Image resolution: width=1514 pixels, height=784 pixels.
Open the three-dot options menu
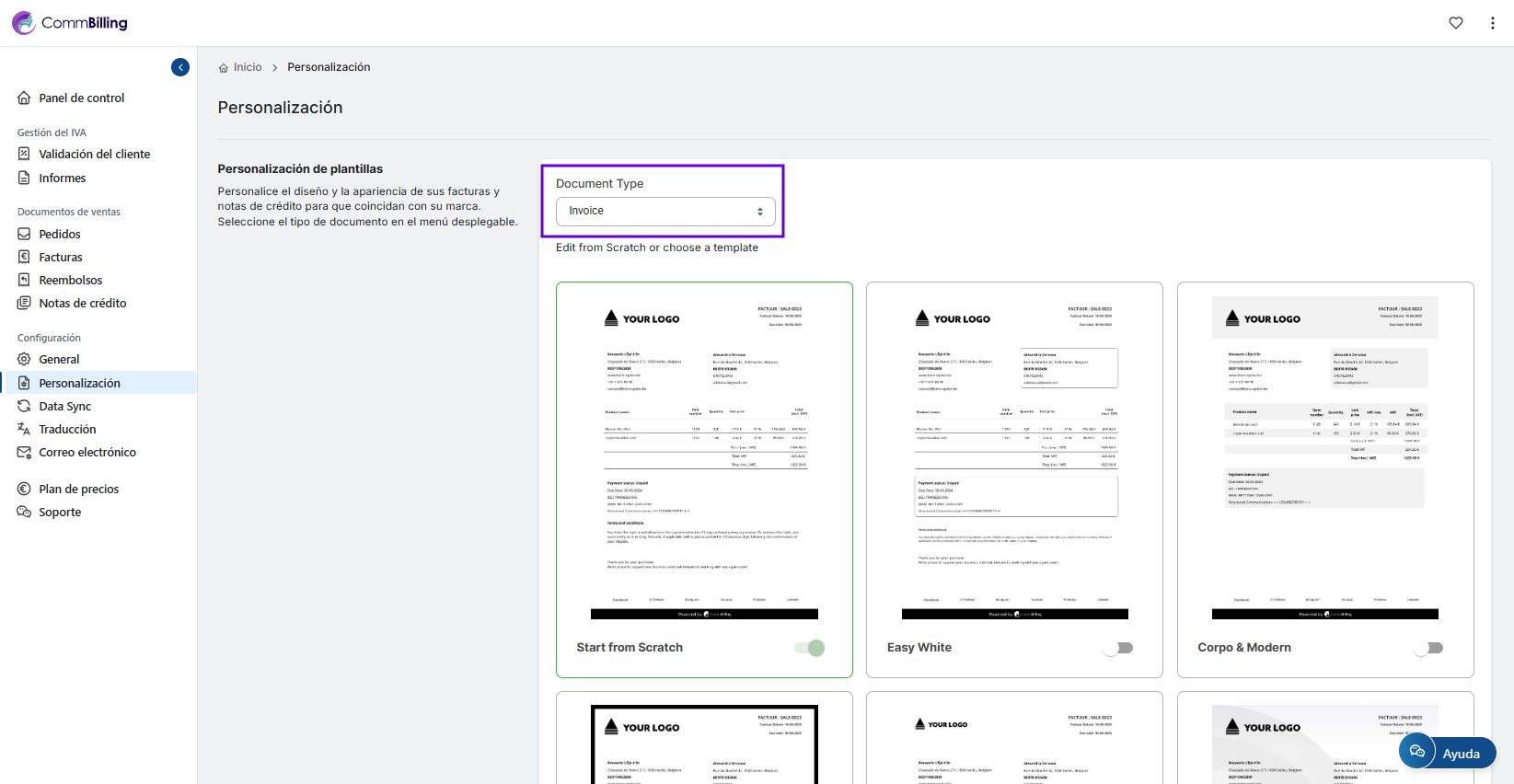click(x=1492, y=23)
